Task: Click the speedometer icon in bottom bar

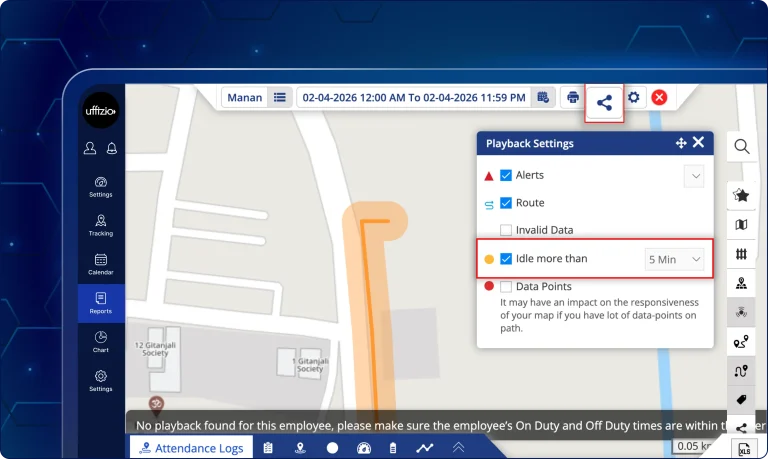Action: click(x=363, y=448)
